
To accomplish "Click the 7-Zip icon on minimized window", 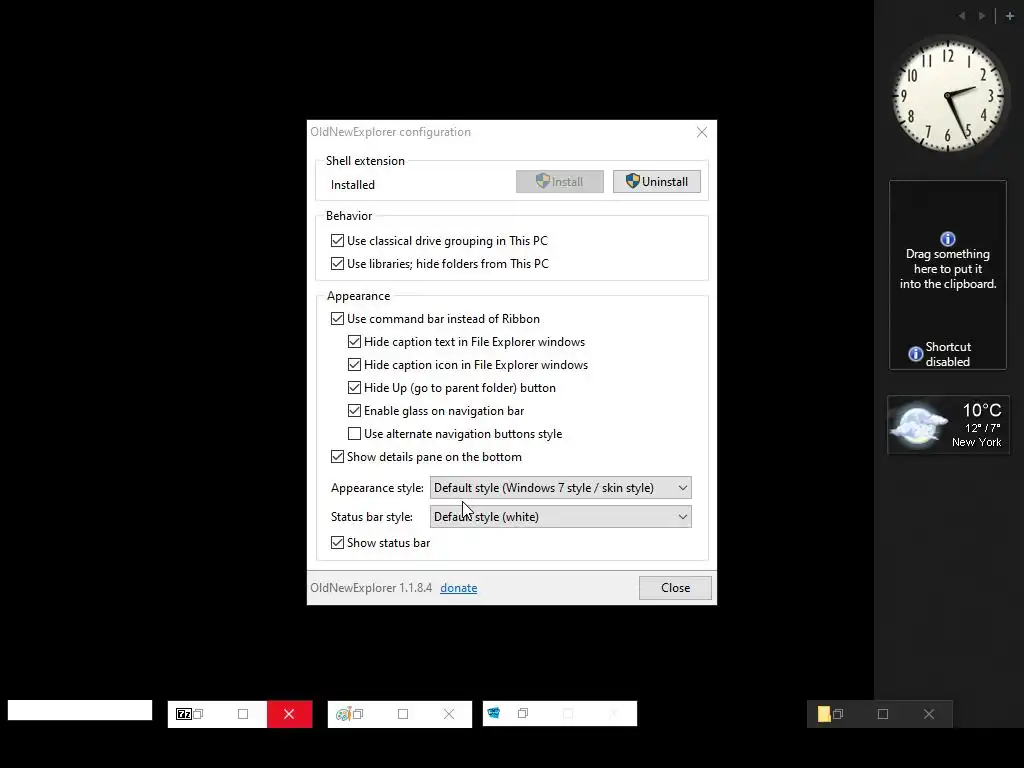I will pos(184,714).
